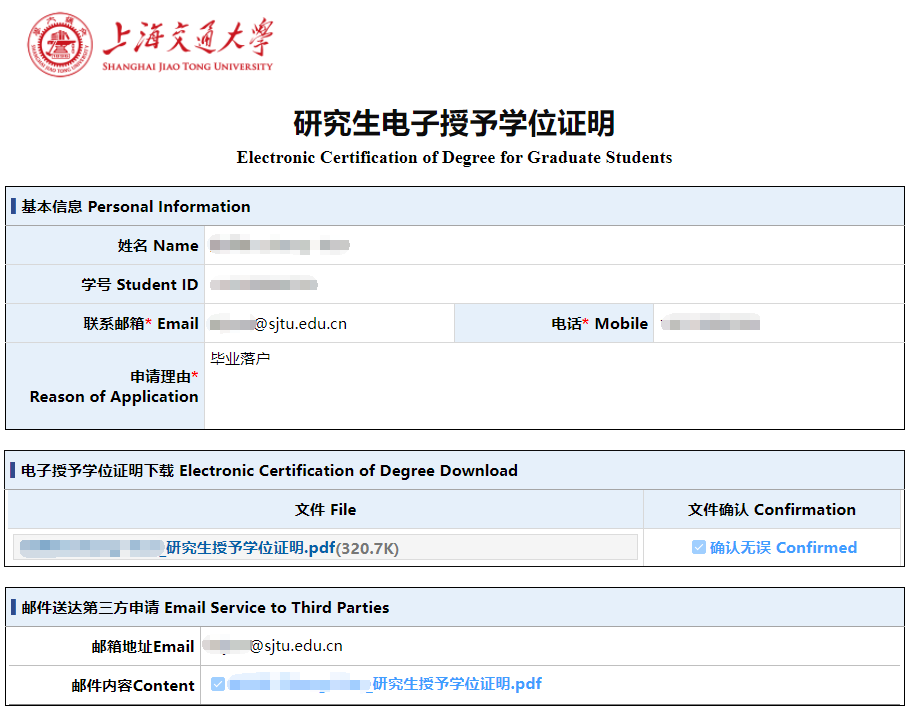Viewport: 914px width, 715px height.
Task: Click the English subtitle Electronic Certification of Degree
Action: click(x=454, y=157)
